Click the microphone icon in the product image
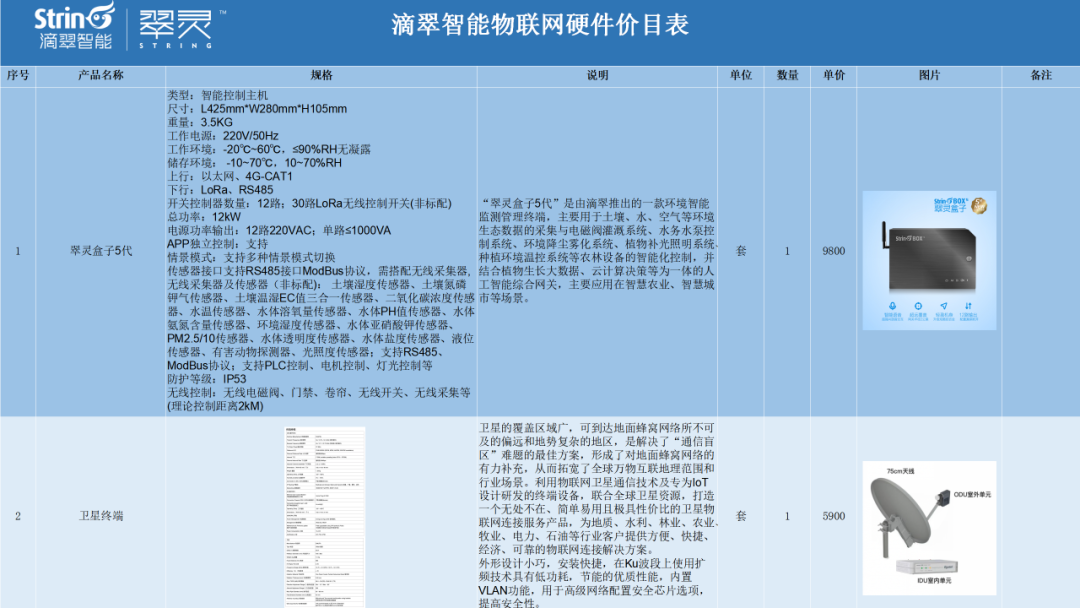The height and width of the screenshot is (608, 1080). (x=892, y=306)
